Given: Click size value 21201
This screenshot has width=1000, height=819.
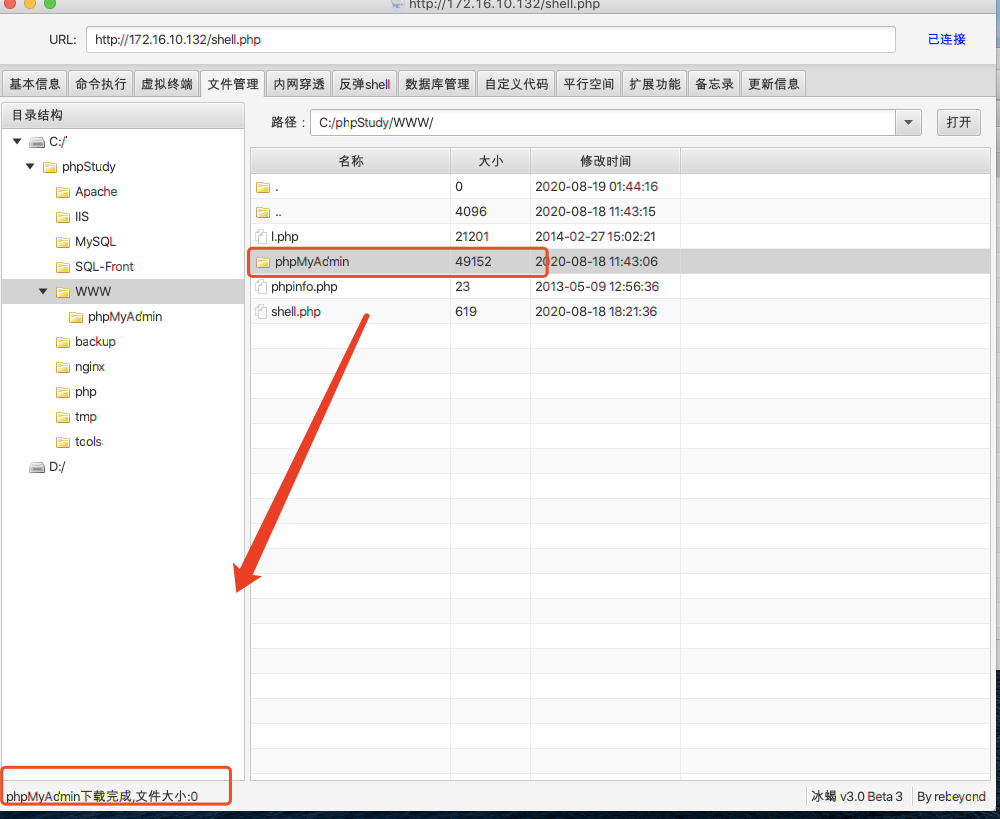Looking at the screenshot, I should click(x=472, y=237).
